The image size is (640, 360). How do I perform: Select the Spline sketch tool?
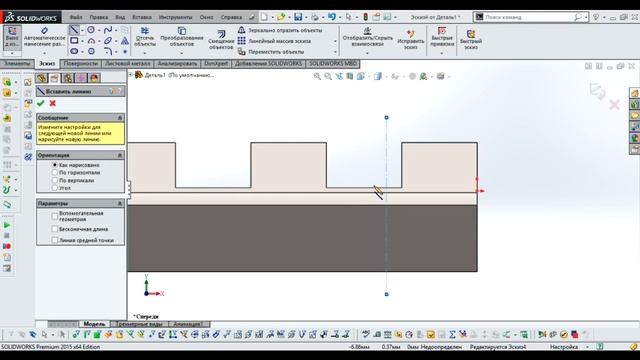click(x=108, y=30)
